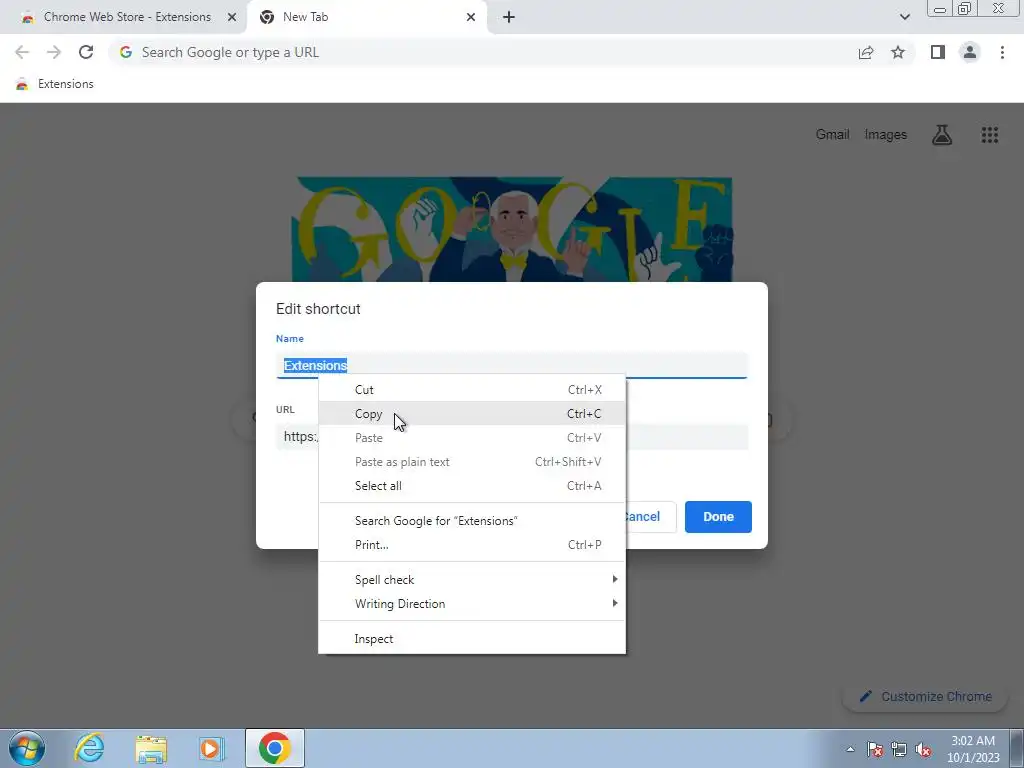Expand the Writing Direction submenu
This screenshot has height=768, width=1024.
coord(472,603)
